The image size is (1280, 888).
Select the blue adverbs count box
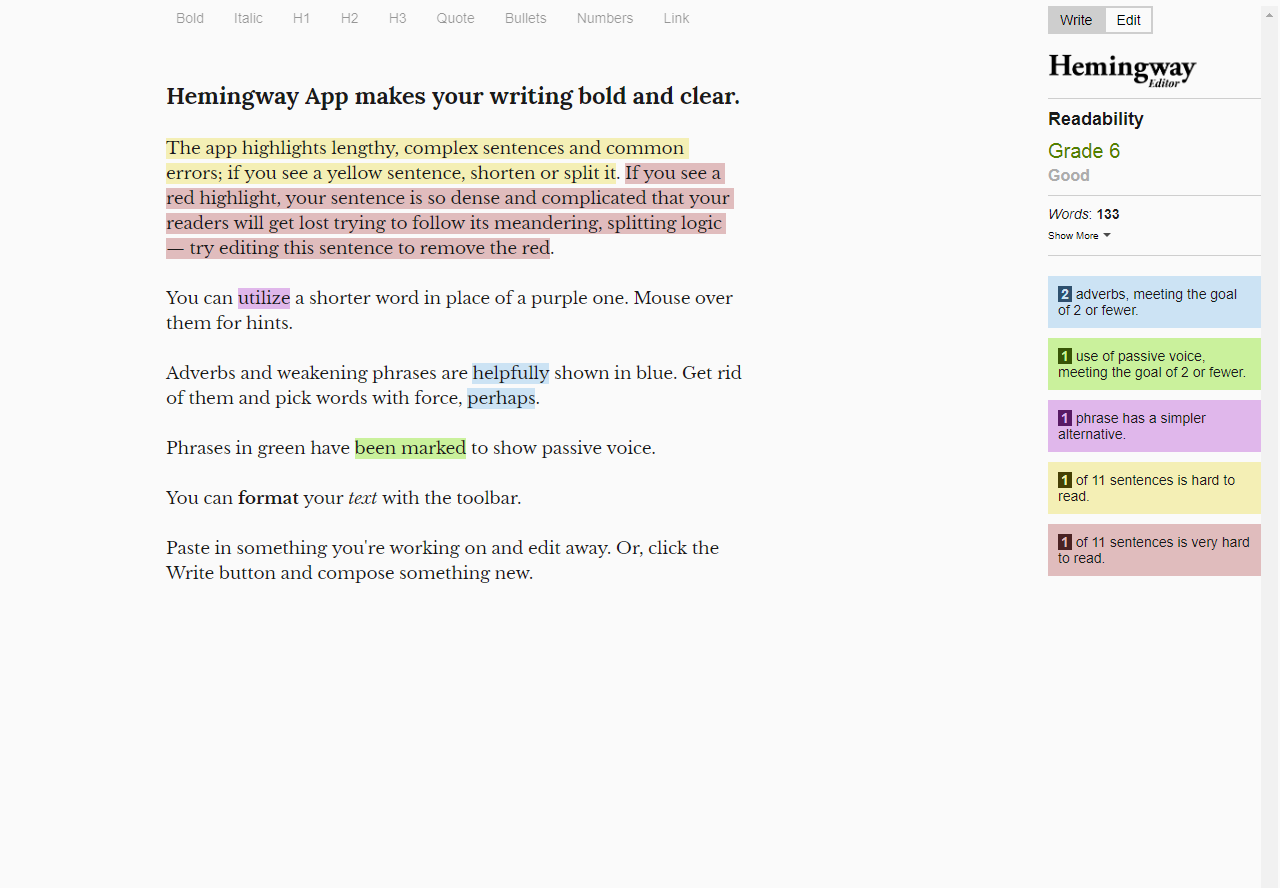1154,302
